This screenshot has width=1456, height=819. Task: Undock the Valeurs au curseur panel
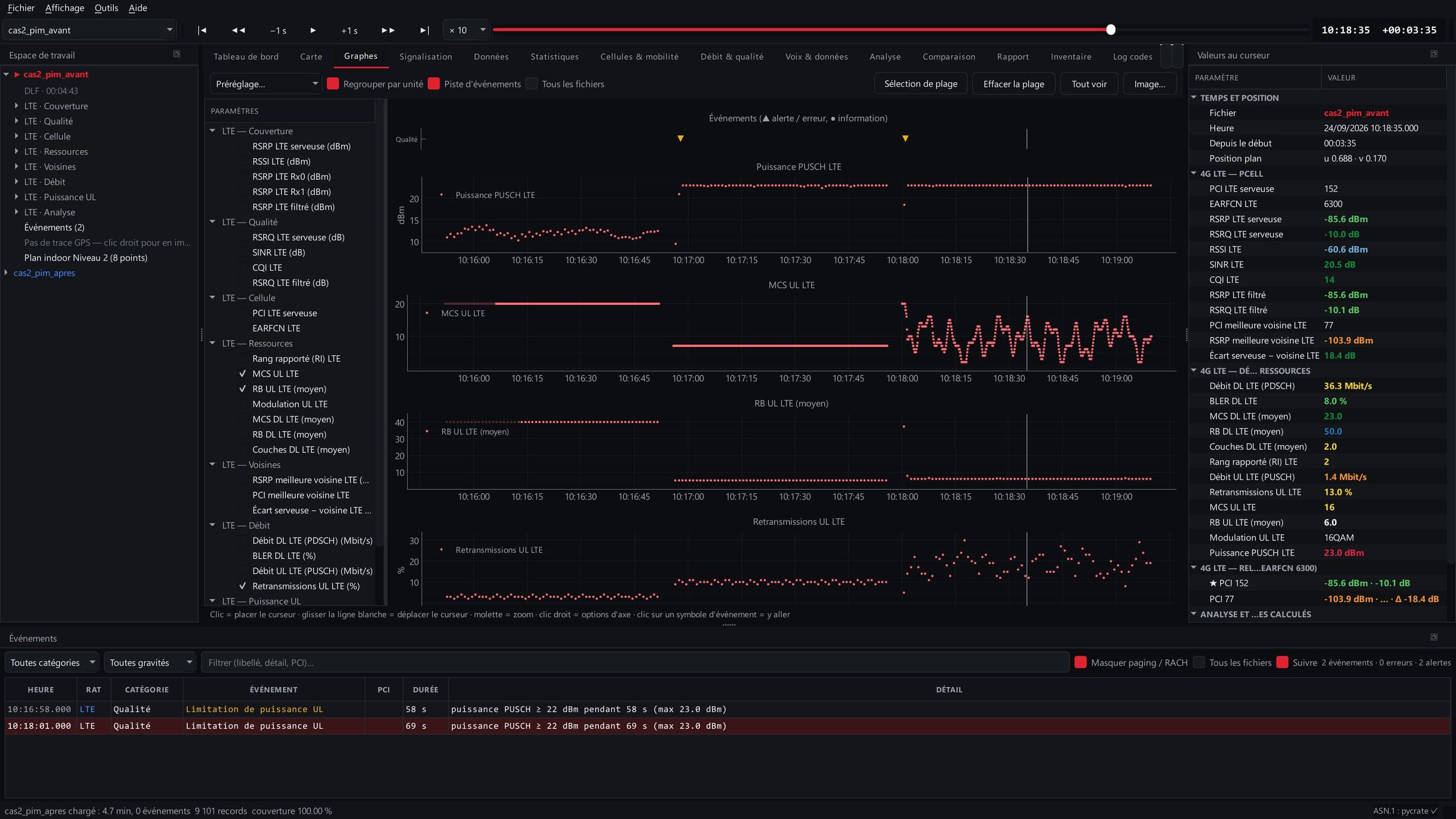(1434, 54)
